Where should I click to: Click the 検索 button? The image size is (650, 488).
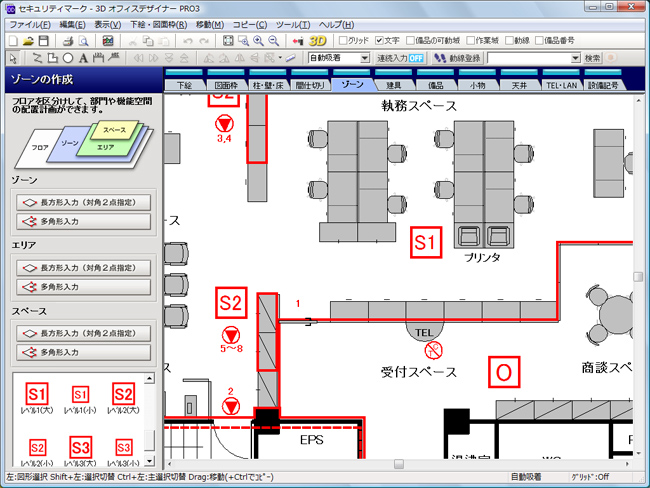click(592, 58)
